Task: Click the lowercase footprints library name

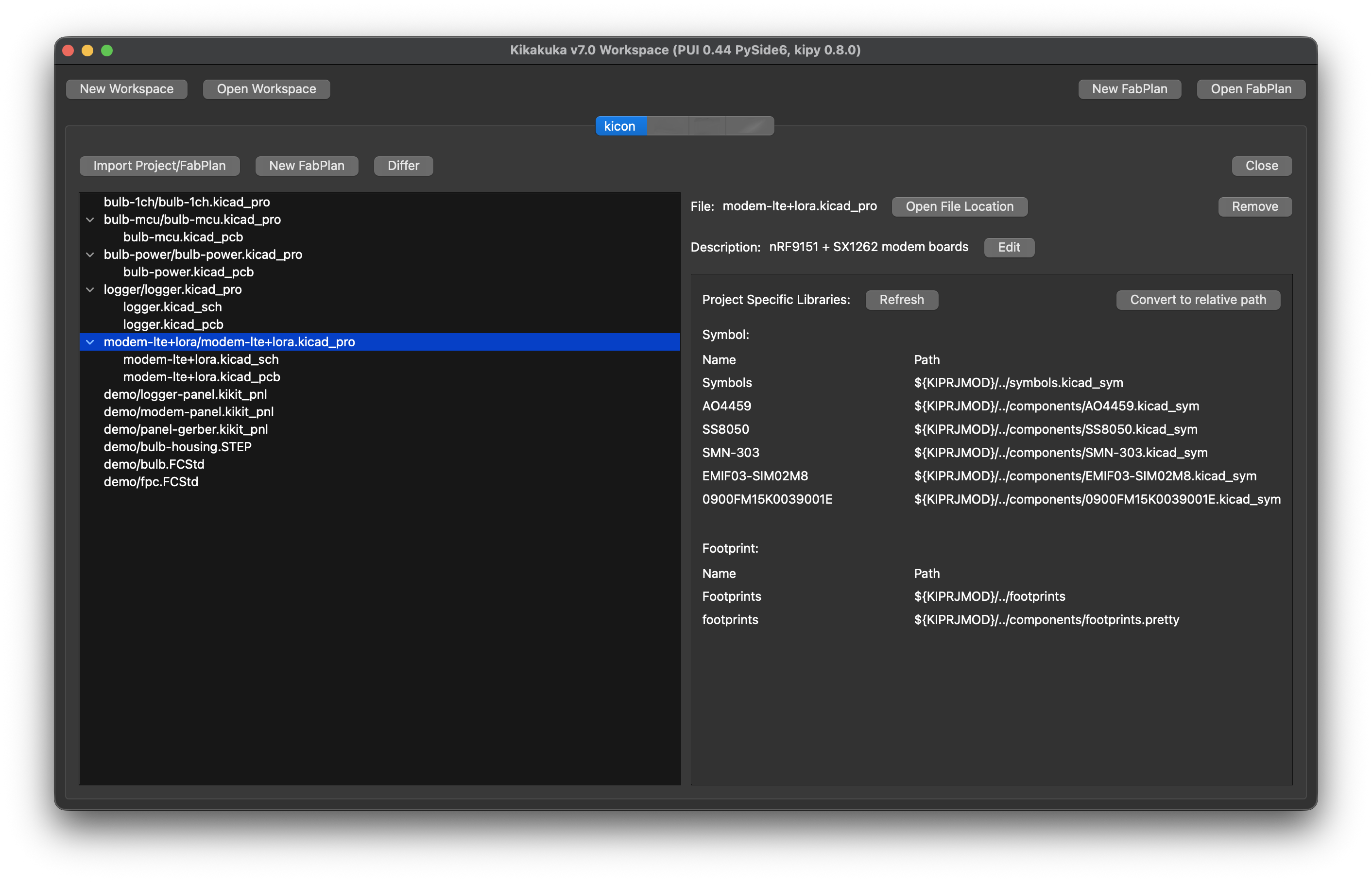Action: click(x=730, y=620)
